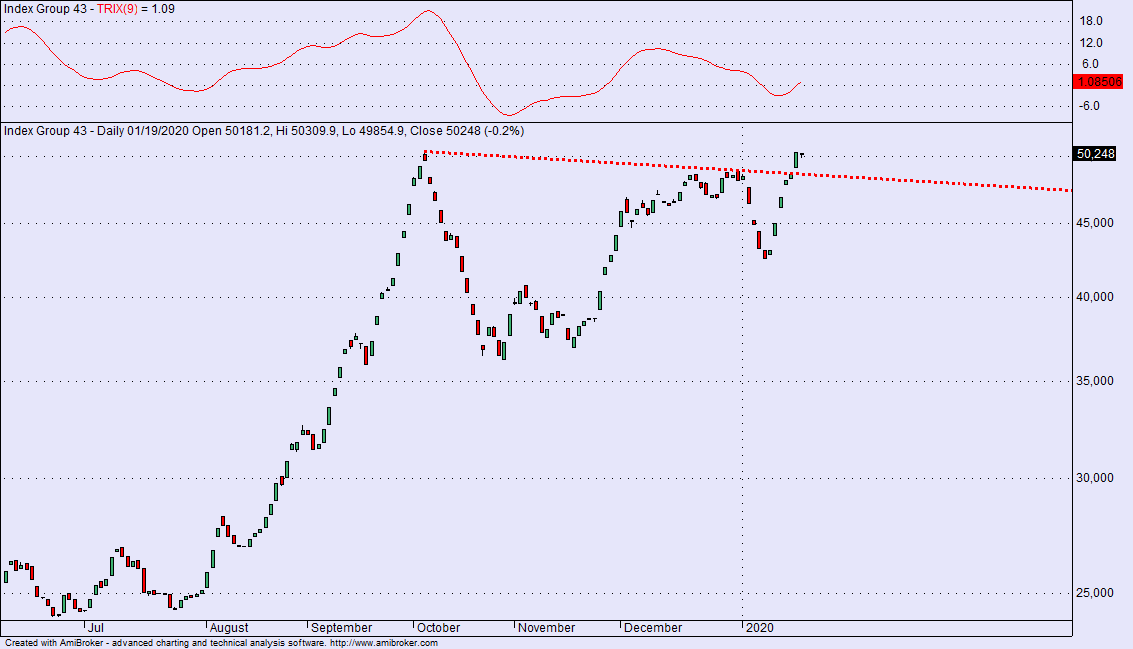
Task: Select the 25,000 price axis label
Action: [x=1095, y=592]
